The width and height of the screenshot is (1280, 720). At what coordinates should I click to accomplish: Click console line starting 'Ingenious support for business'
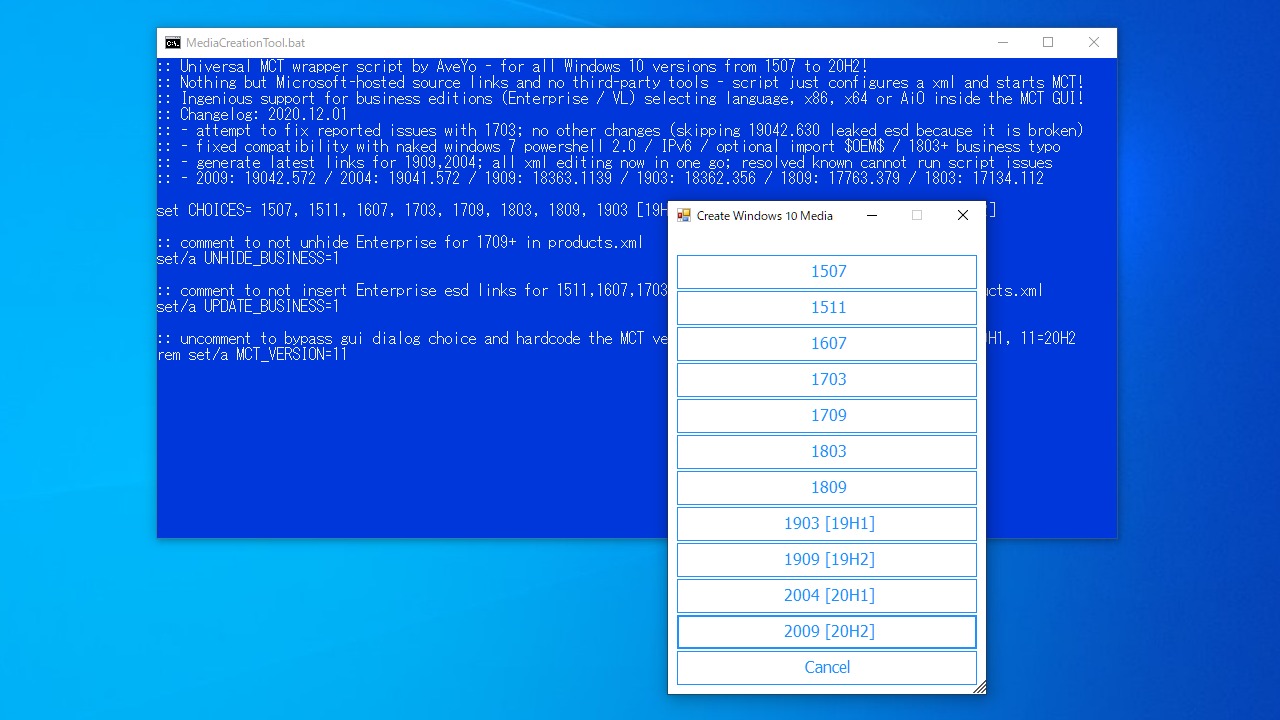(620, 98)
